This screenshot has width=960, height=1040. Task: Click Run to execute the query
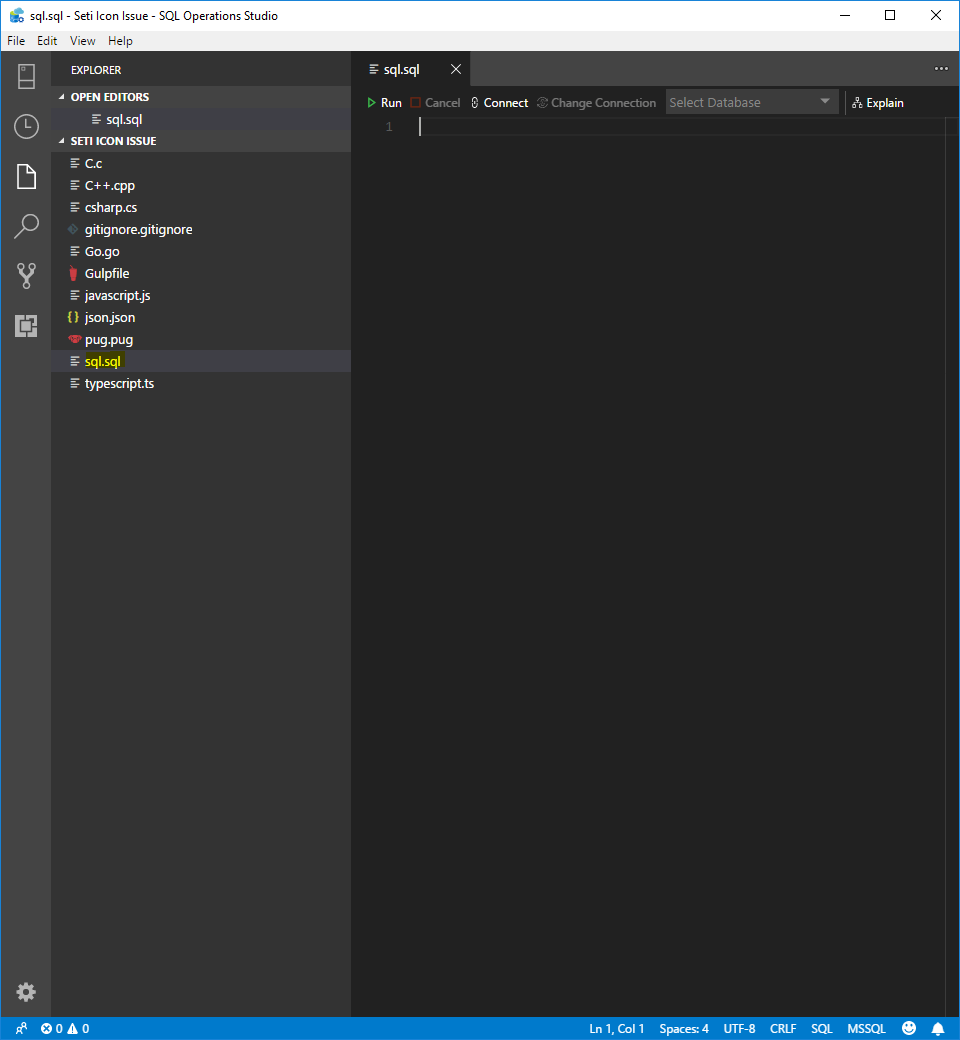click(x=384, y=101)
